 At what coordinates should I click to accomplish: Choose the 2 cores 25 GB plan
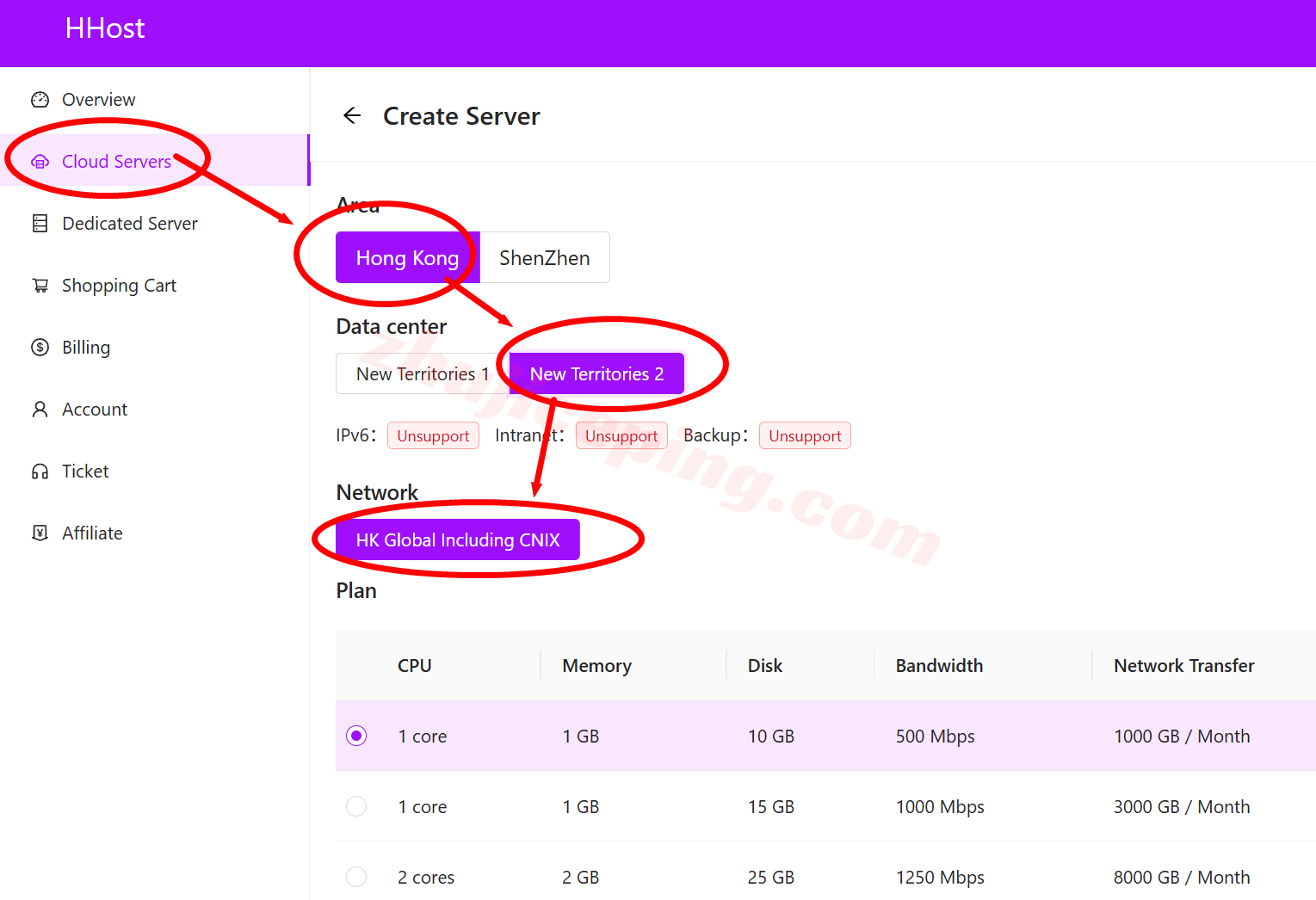point(356,877)
